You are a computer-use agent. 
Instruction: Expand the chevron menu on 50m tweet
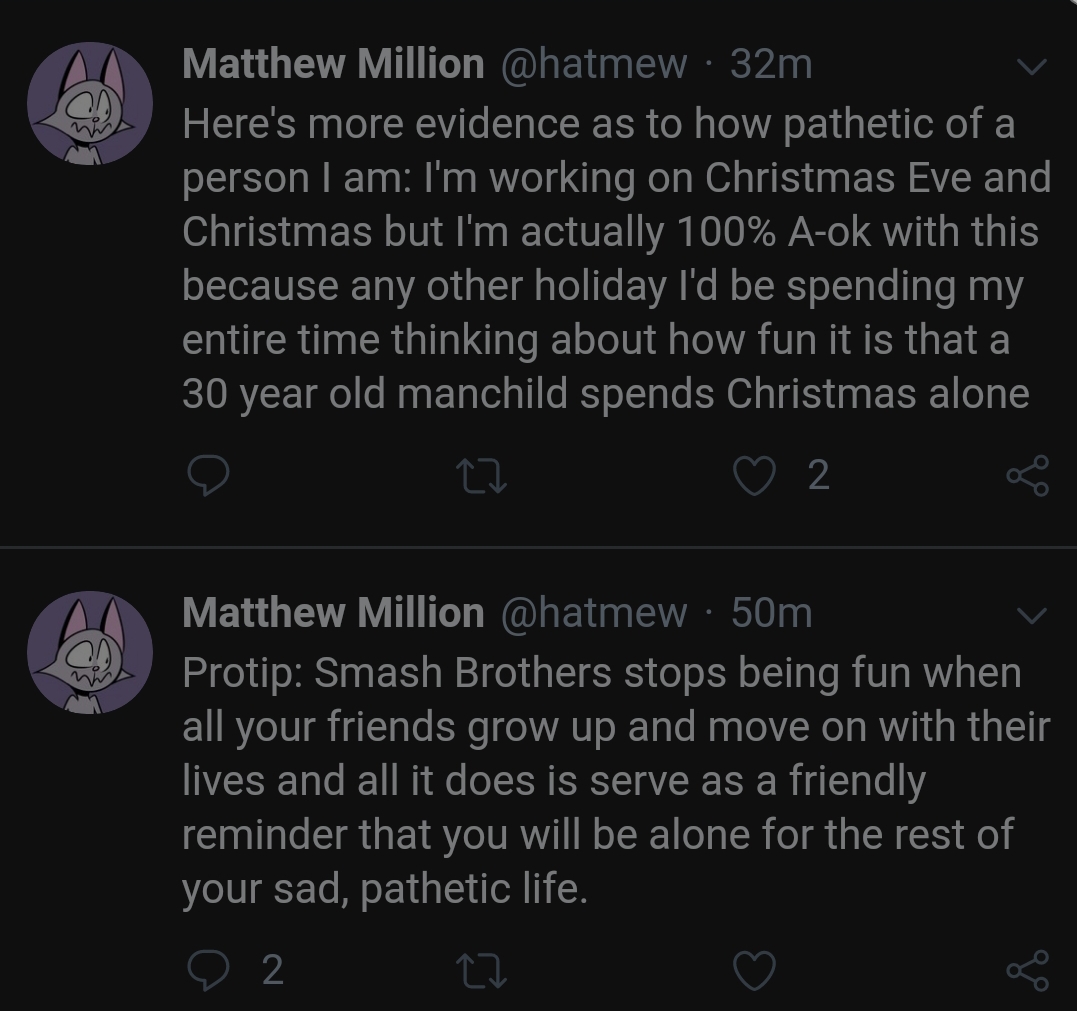1030,614
